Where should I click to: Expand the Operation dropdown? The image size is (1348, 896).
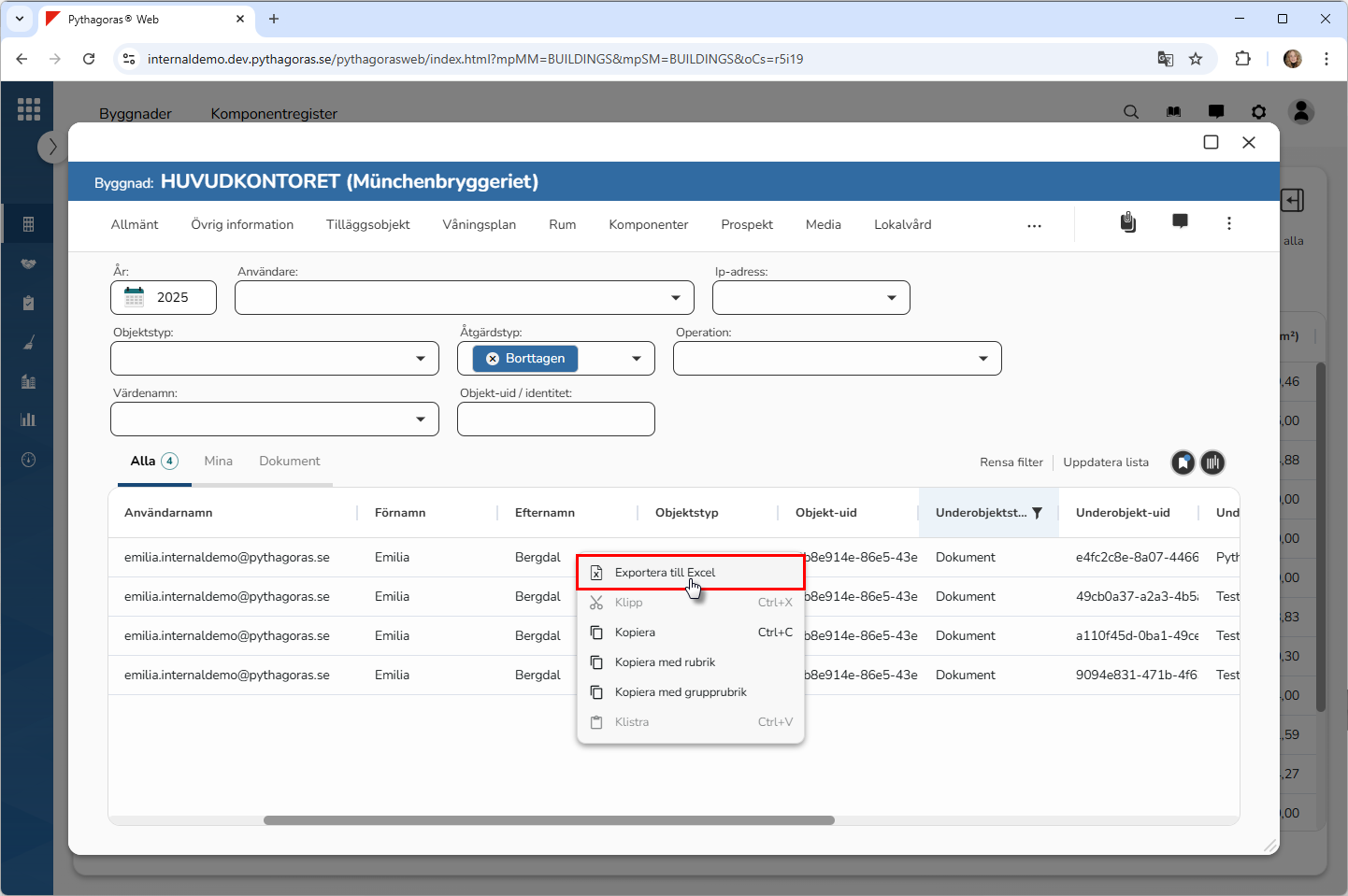[x=982, y=359]
